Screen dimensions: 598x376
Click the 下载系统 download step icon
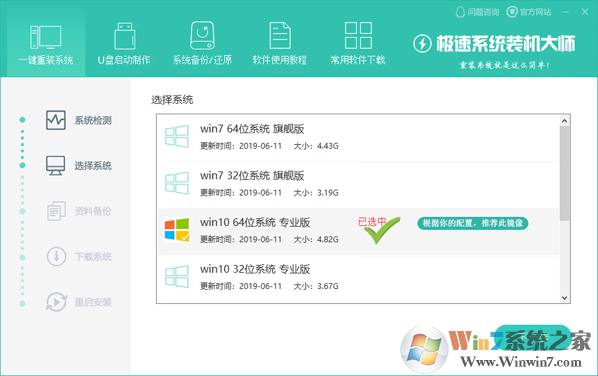(56, 256)
